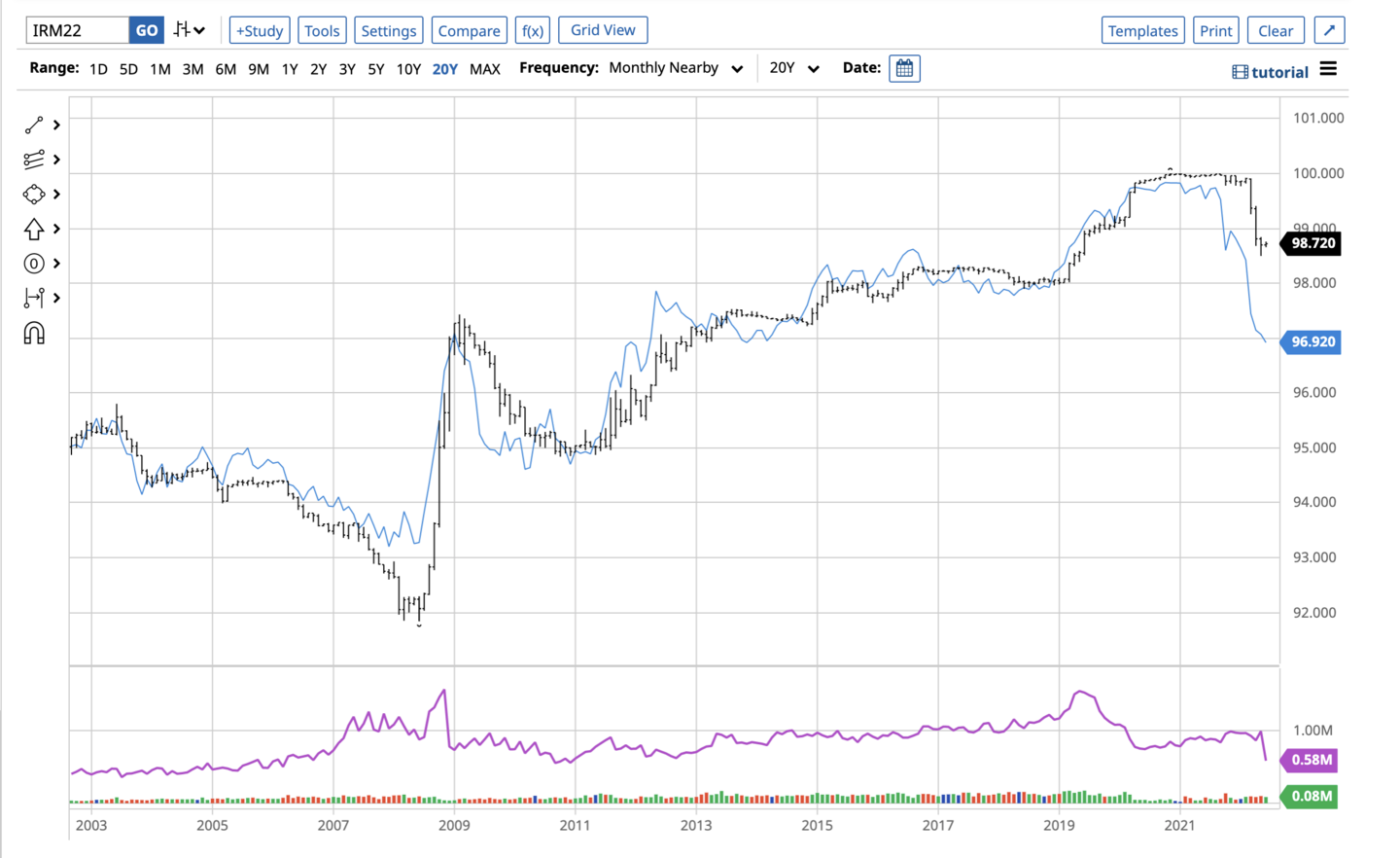Screen dimensions: 1400x858
Task: Set range to 1Y
Action: [x=290, y=69]
